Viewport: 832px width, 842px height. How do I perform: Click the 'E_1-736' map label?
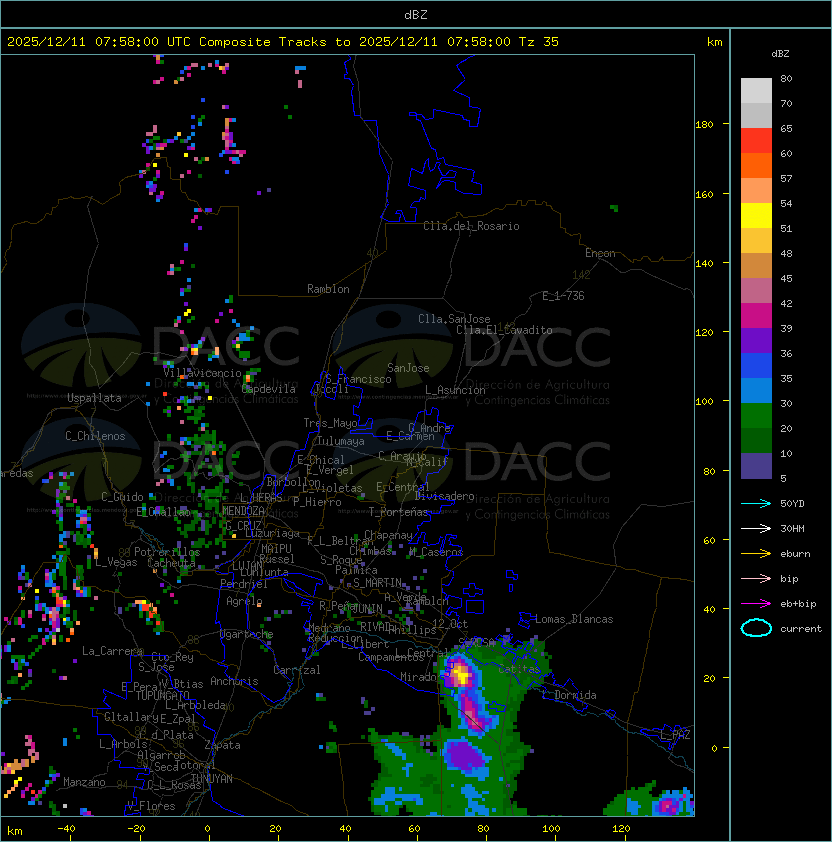point(563,296)
